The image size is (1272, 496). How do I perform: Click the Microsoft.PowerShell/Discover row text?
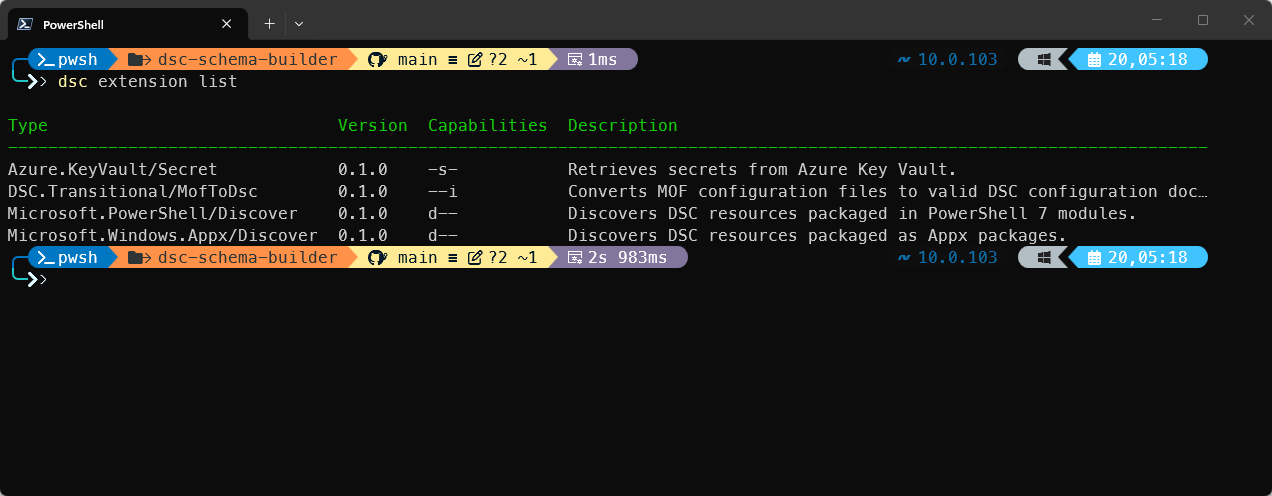click(152, 214)
